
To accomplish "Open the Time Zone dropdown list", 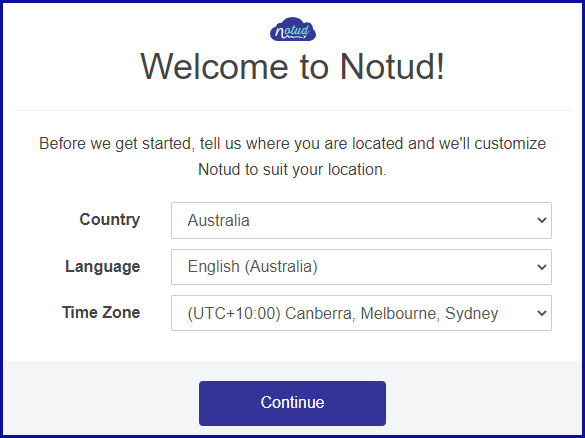I will [361, 313].
